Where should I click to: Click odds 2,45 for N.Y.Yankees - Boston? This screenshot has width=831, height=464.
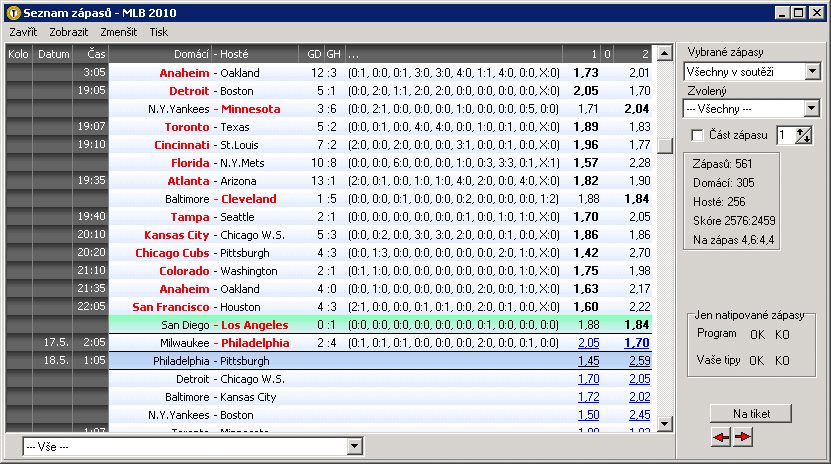pyautogui.click(x=639, y=415)
